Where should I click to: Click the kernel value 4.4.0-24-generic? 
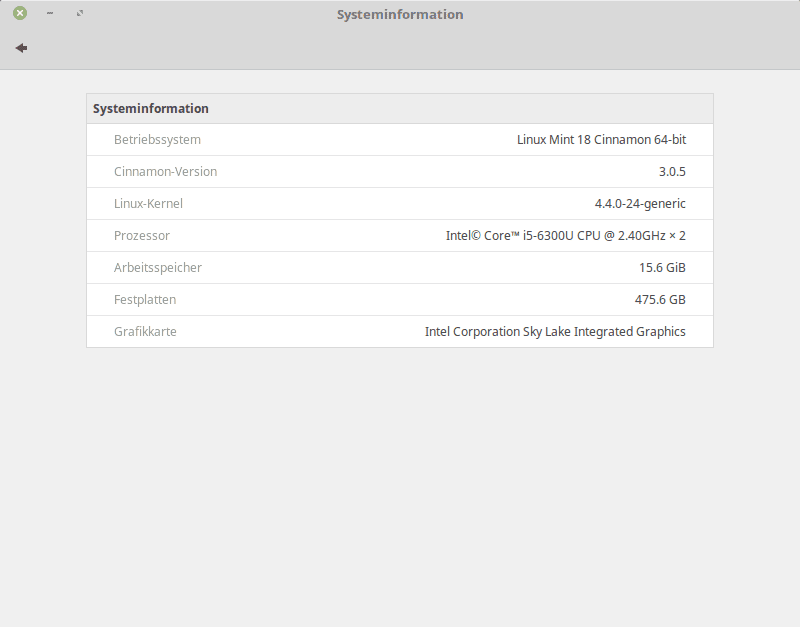click(640, 204)
